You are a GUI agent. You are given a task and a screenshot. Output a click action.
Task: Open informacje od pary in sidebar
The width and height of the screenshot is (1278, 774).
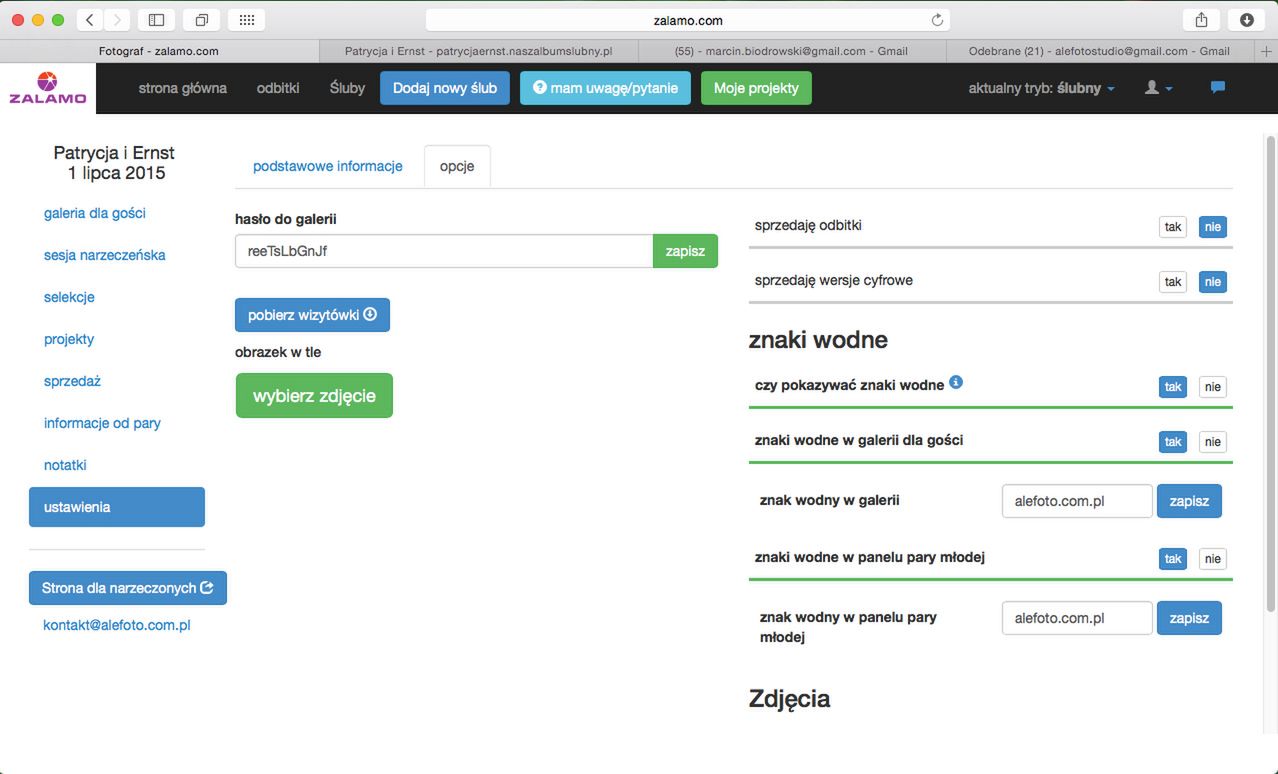pos(102,423)
